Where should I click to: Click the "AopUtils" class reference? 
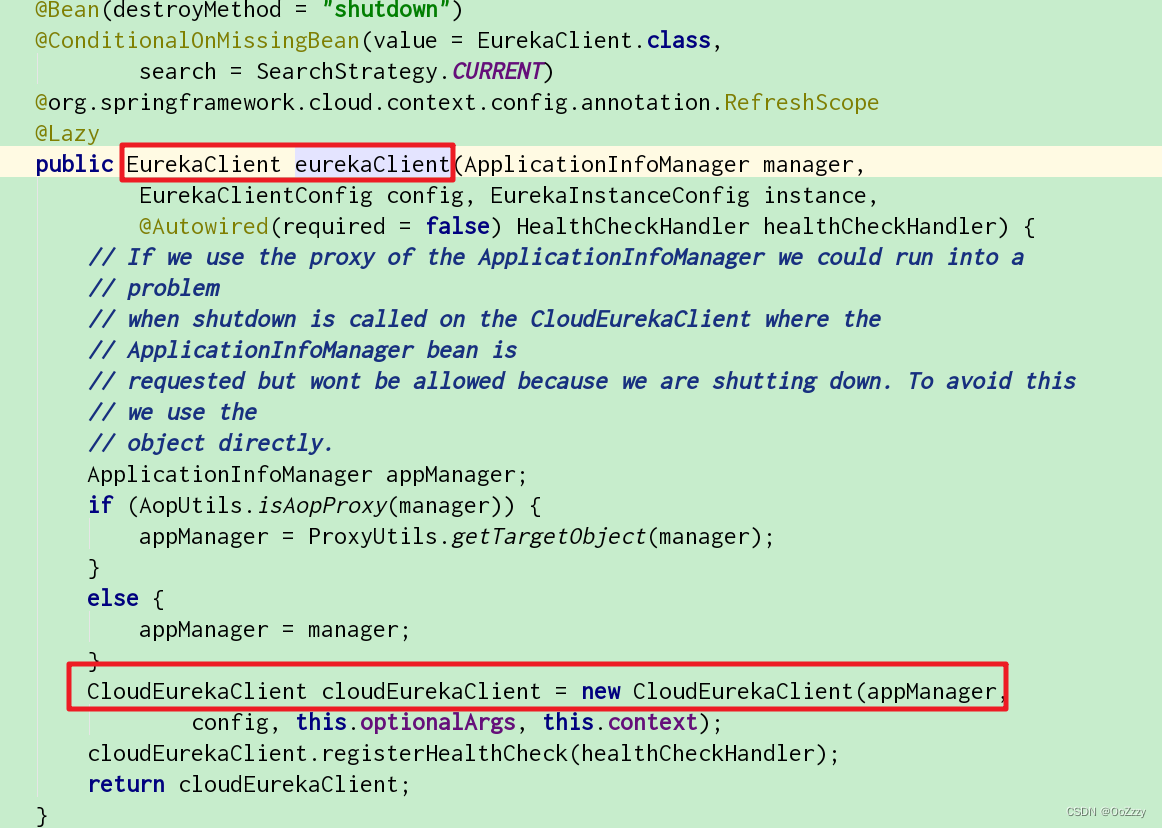tap(191, 506)
